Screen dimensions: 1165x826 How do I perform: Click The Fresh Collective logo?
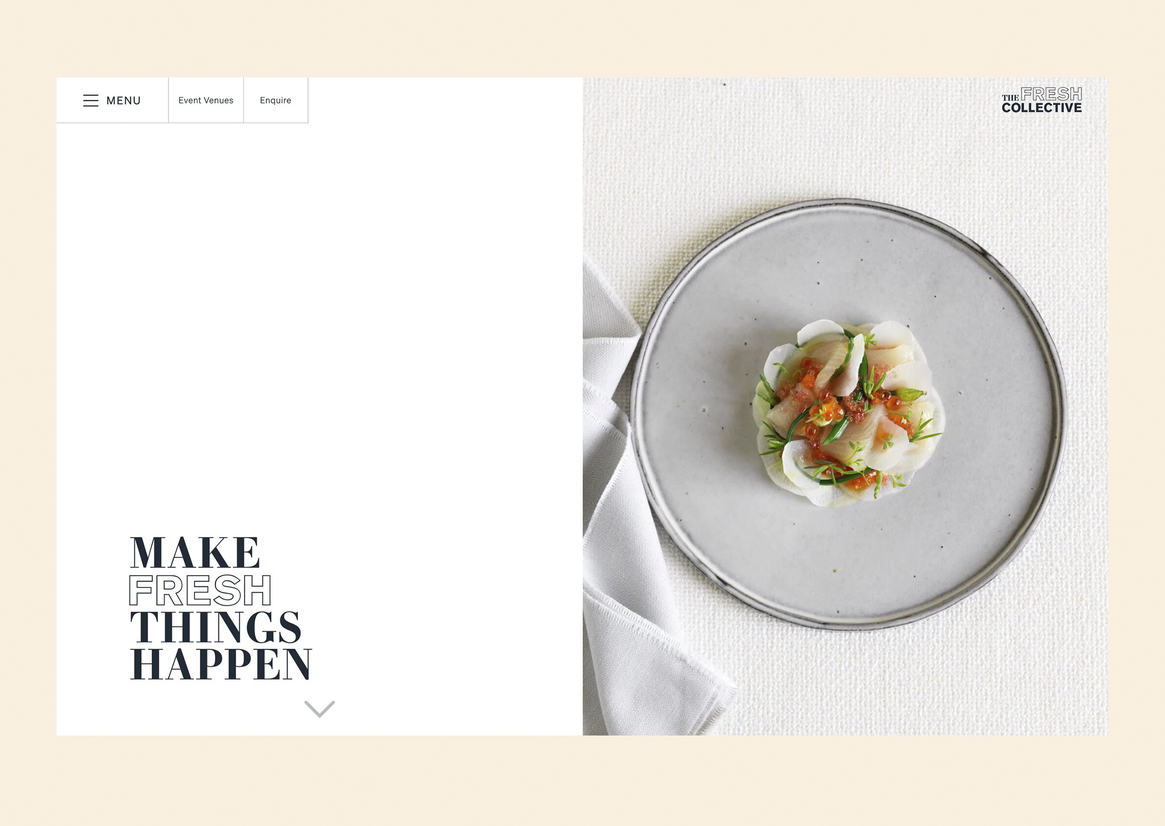pyautogui.click(x=1042, y=100)
